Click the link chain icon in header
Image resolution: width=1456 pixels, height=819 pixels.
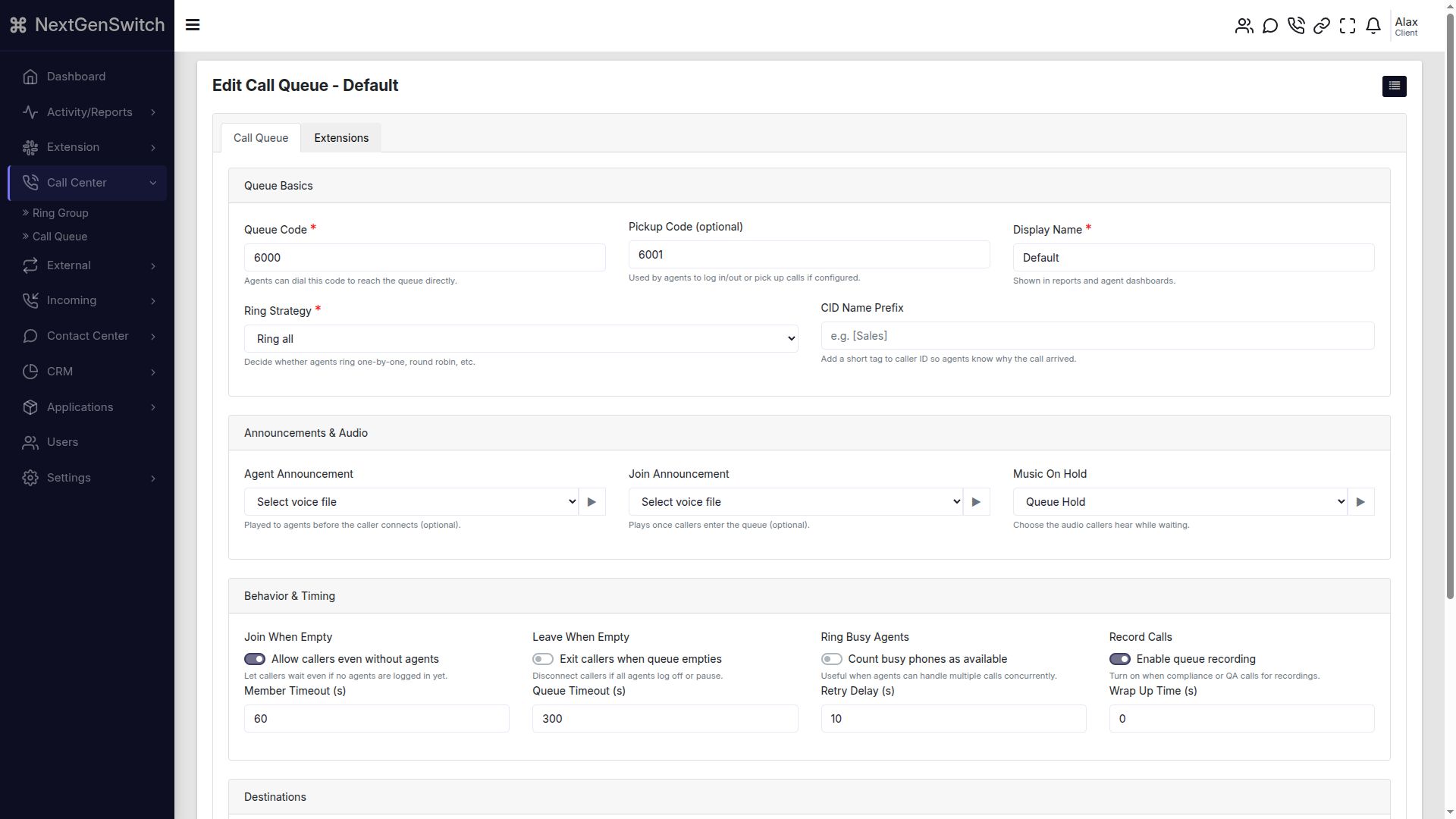pos(1322,26)
